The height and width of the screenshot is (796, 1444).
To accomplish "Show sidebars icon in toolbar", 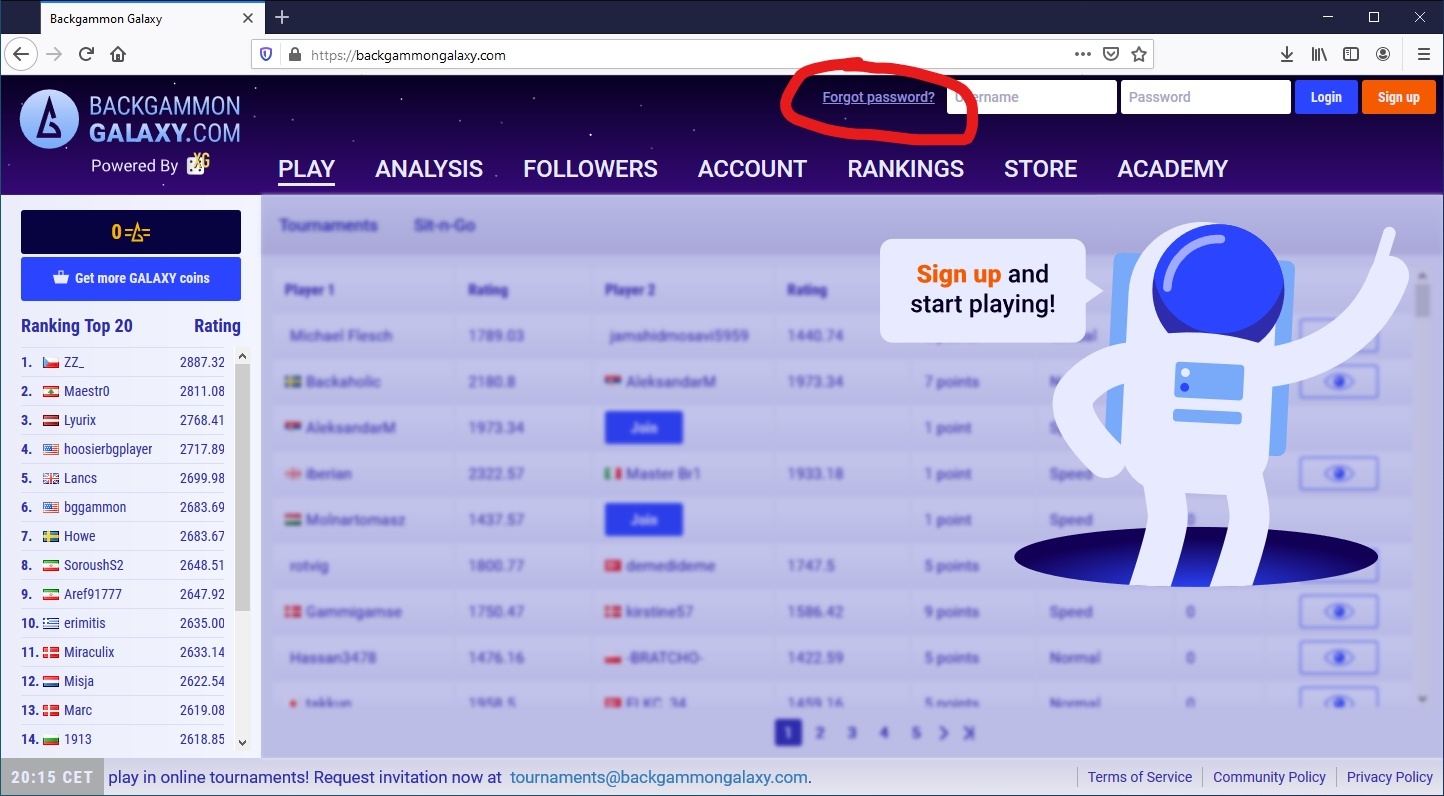I will coord(1351,54).
